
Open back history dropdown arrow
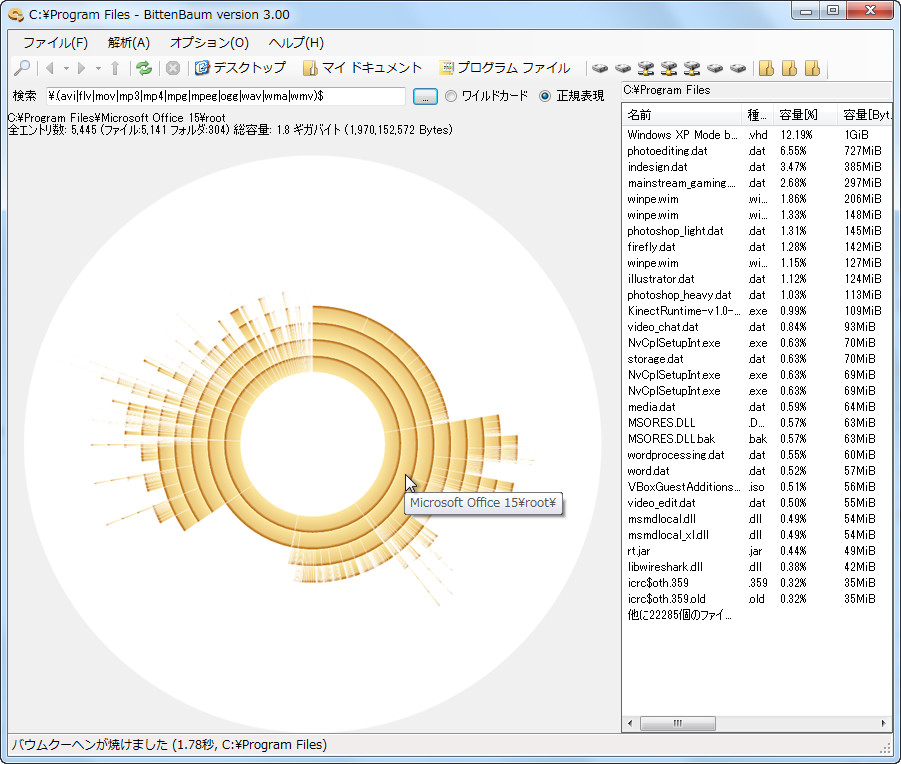tap(66, 68)
